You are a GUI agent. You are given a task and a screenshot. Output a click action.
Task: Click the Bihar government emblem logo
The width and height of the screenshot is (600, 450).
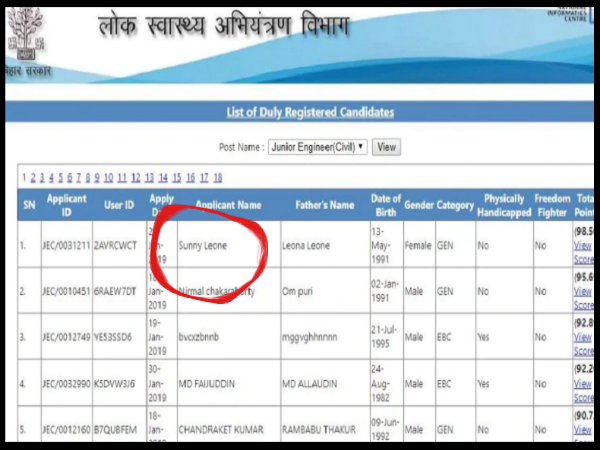coord(26,34)
